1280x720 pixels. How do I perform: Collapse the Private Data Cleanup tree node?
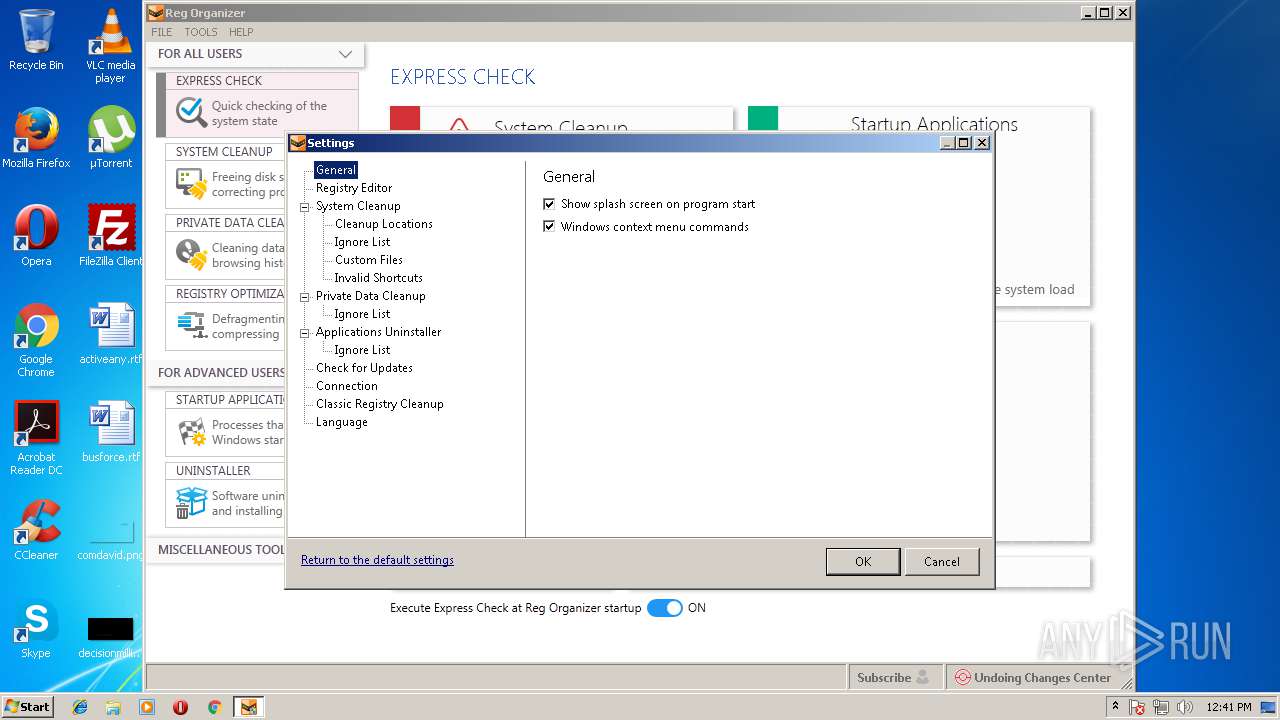pos(305,297)
